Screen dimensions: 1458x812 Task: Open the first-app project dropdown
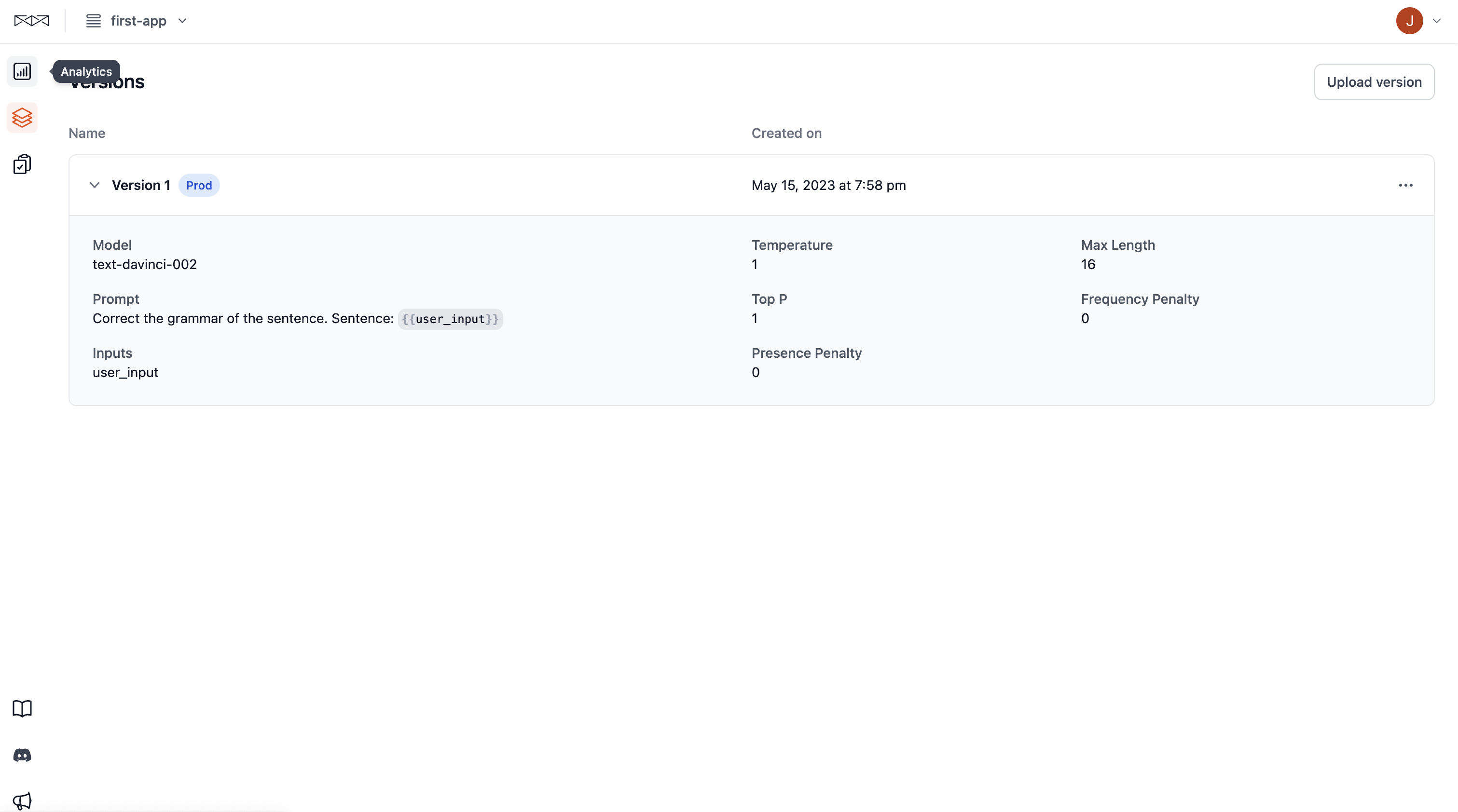point(182,21)
